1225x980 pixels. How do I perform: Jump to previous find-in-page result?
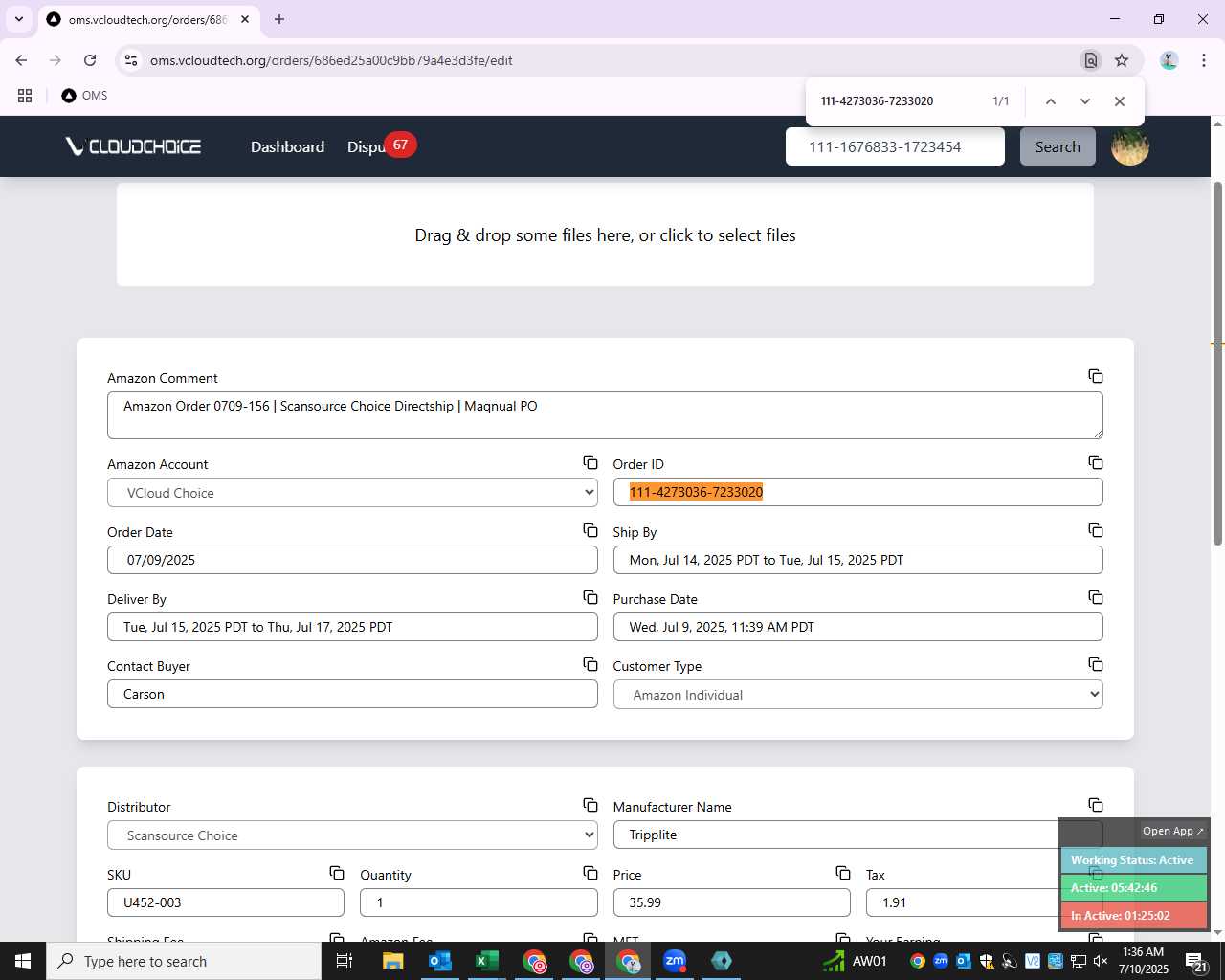click(1050, 101)
